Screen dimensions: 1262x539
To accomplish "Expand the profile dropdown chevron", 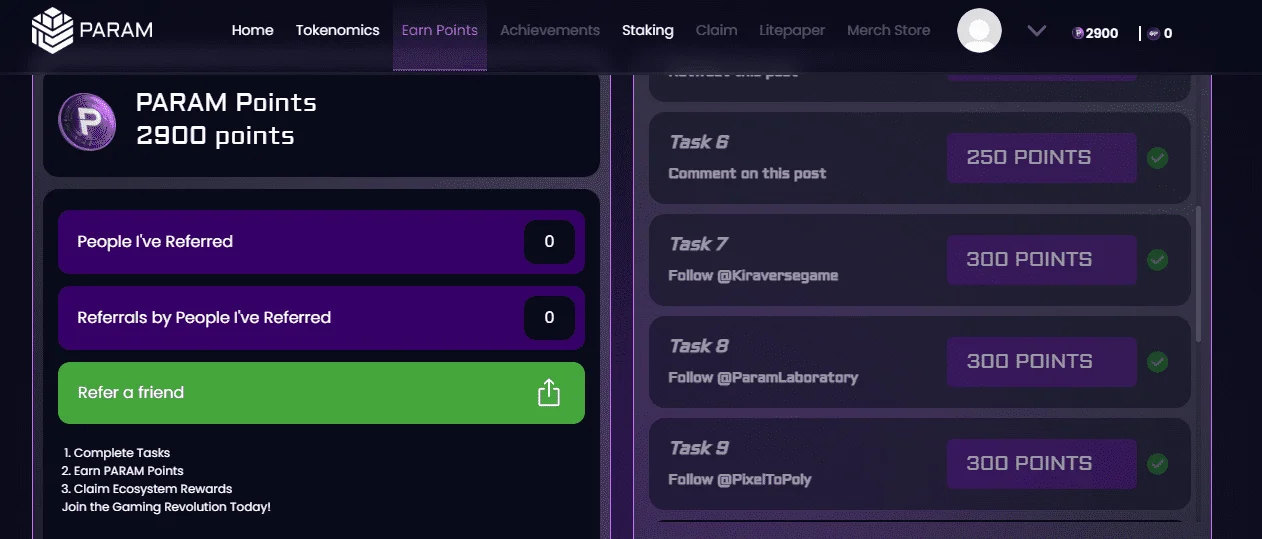I will (1036, 31).
